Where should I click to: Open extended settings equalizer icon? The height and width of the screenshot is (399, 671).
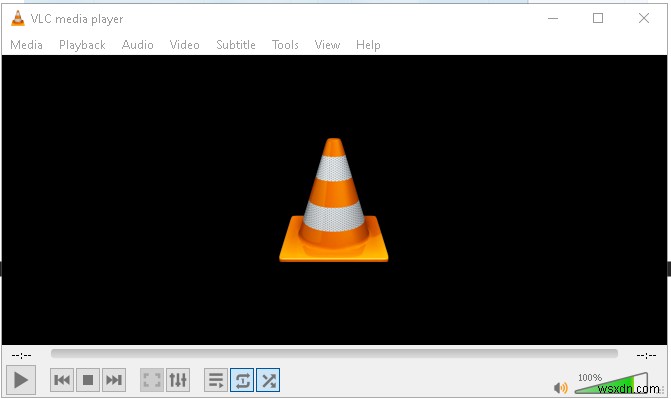178,380
